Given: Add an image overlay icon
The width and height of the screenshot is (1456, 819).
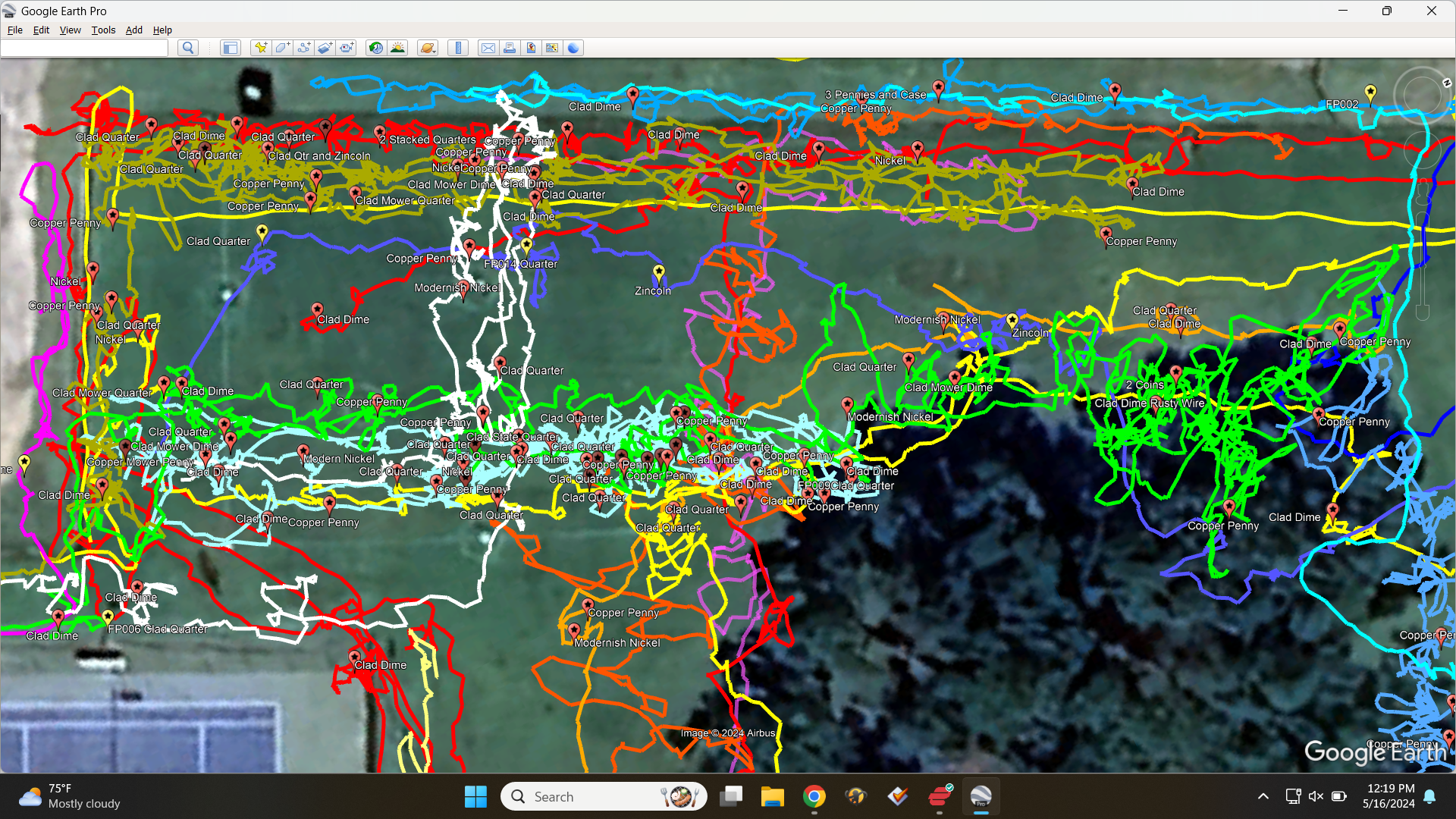Looking at the screenshot, I should [x=325, y=48].
